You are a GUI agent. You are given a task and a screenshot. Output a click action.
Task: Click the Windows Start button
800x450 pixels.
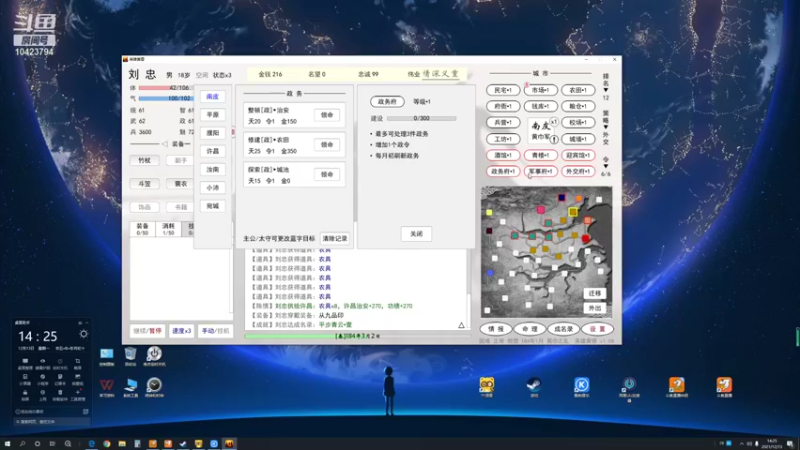(7, 444)
